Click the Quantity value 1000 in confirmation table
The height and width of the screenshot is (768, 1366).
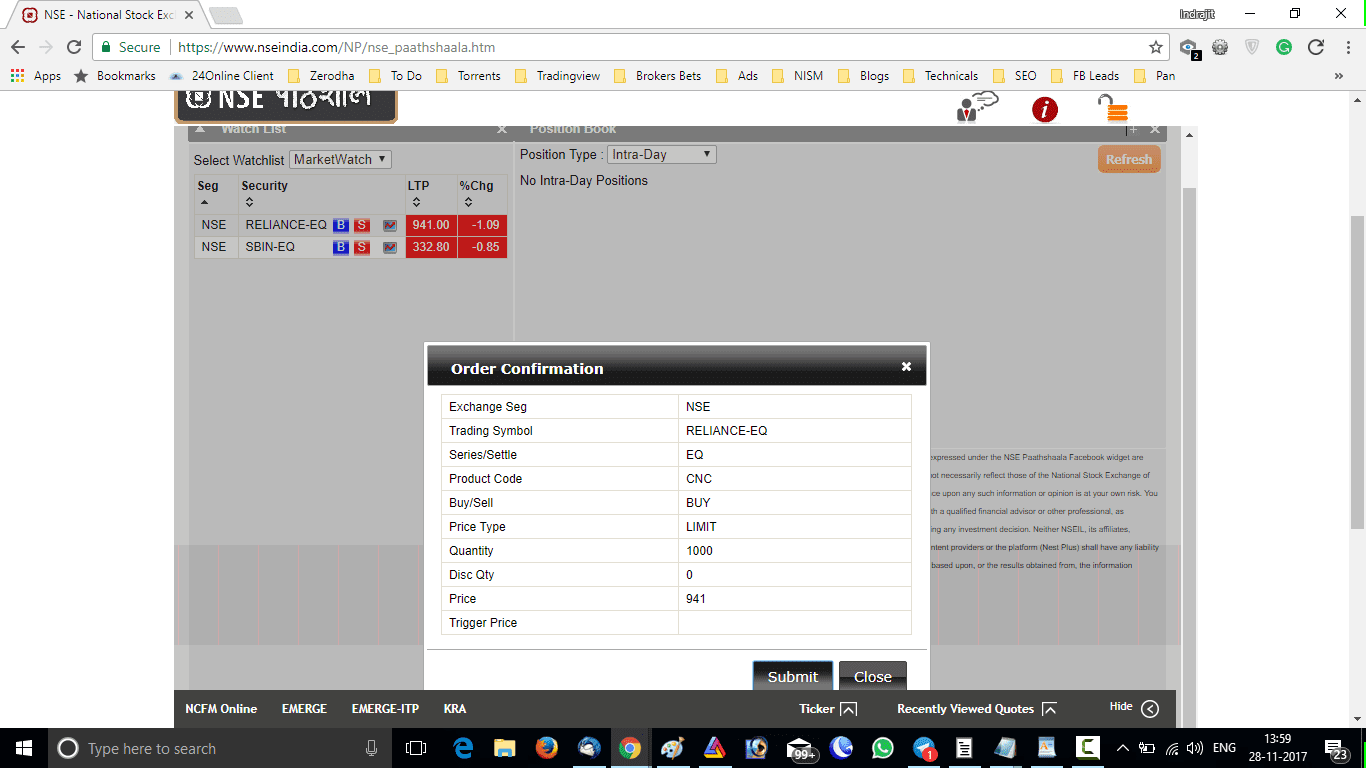click(699, 551)
